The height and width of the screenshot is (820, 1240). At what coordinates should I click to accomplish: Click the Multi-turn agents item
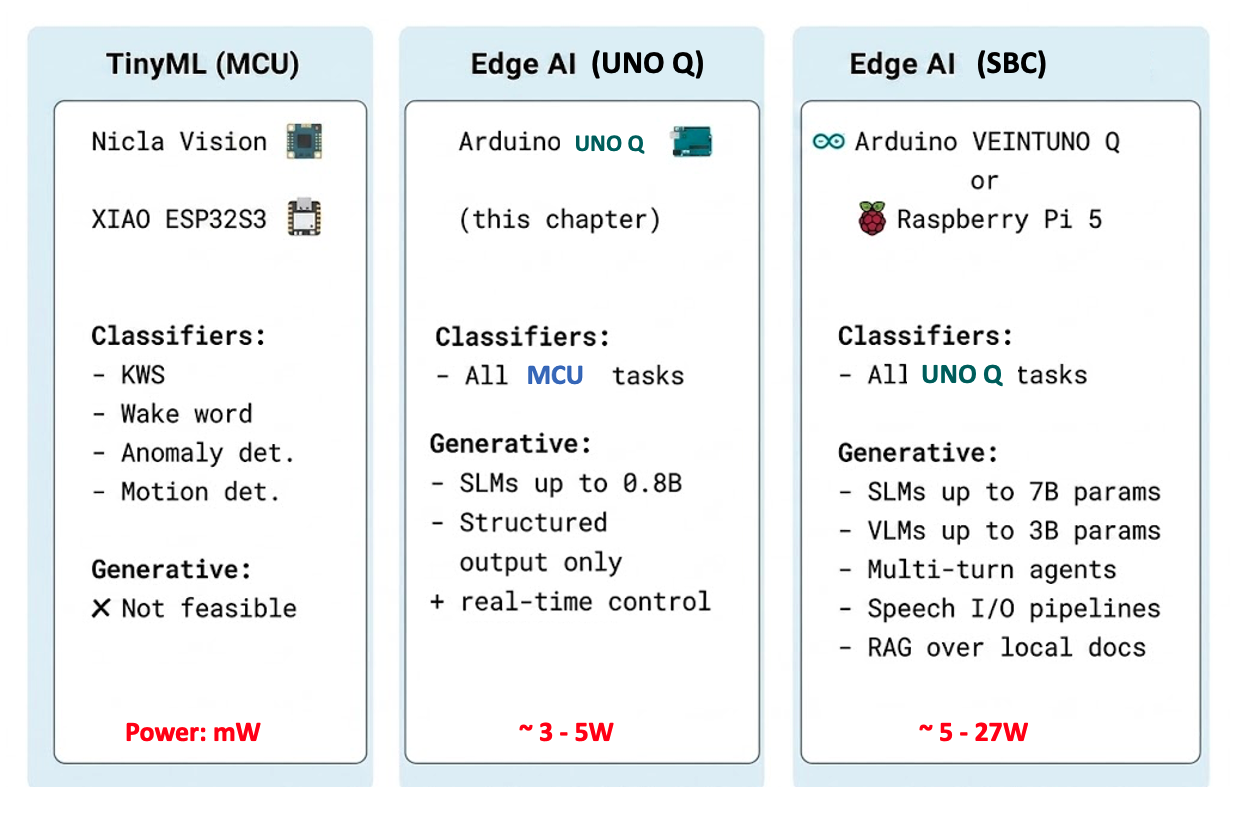tap(977, 570)
